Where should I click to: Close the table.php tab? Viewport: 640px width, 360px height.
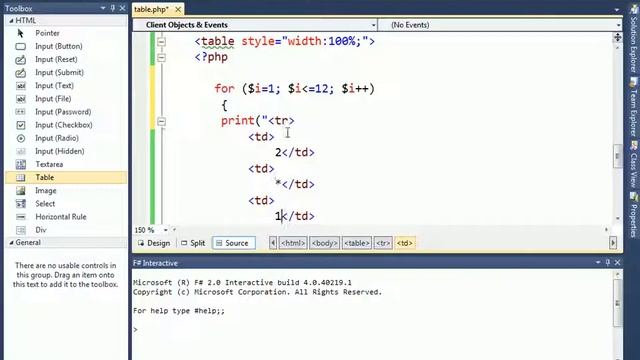click(178, 9)
